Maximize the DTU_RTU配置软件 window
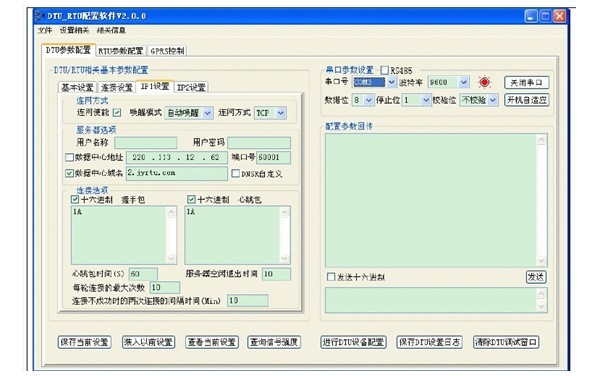Viewport: 608px width, 376px height. pyautogui.click(x=545, y=16)
